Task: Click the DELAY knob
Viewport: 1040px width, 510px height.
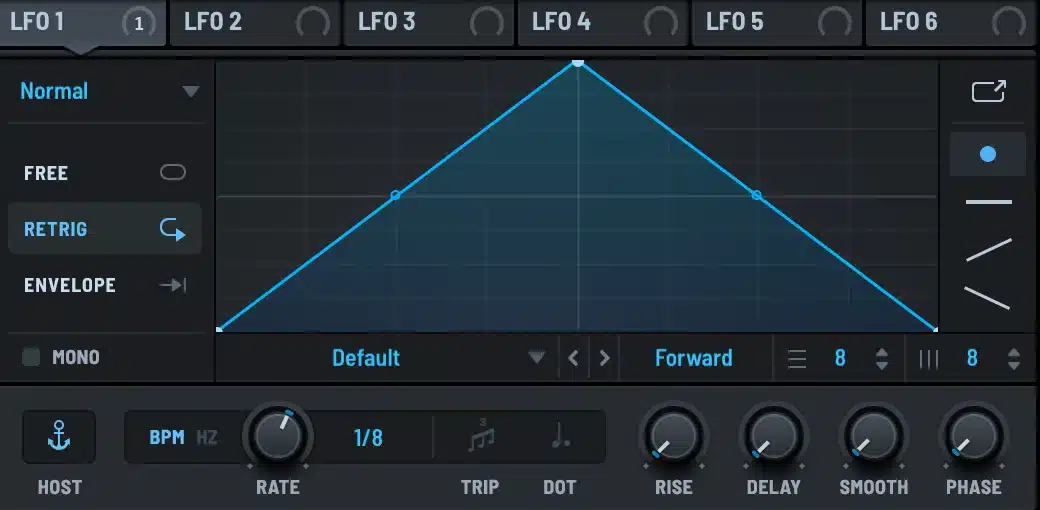Action: point(773,436)
